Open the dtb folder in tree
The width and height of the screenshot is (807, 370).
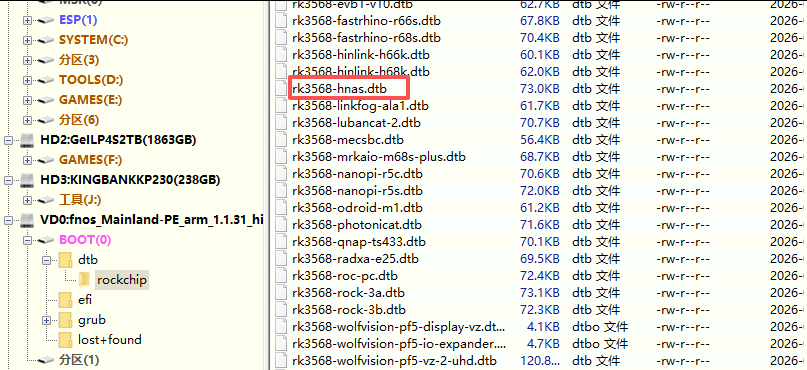pos(87,260)
